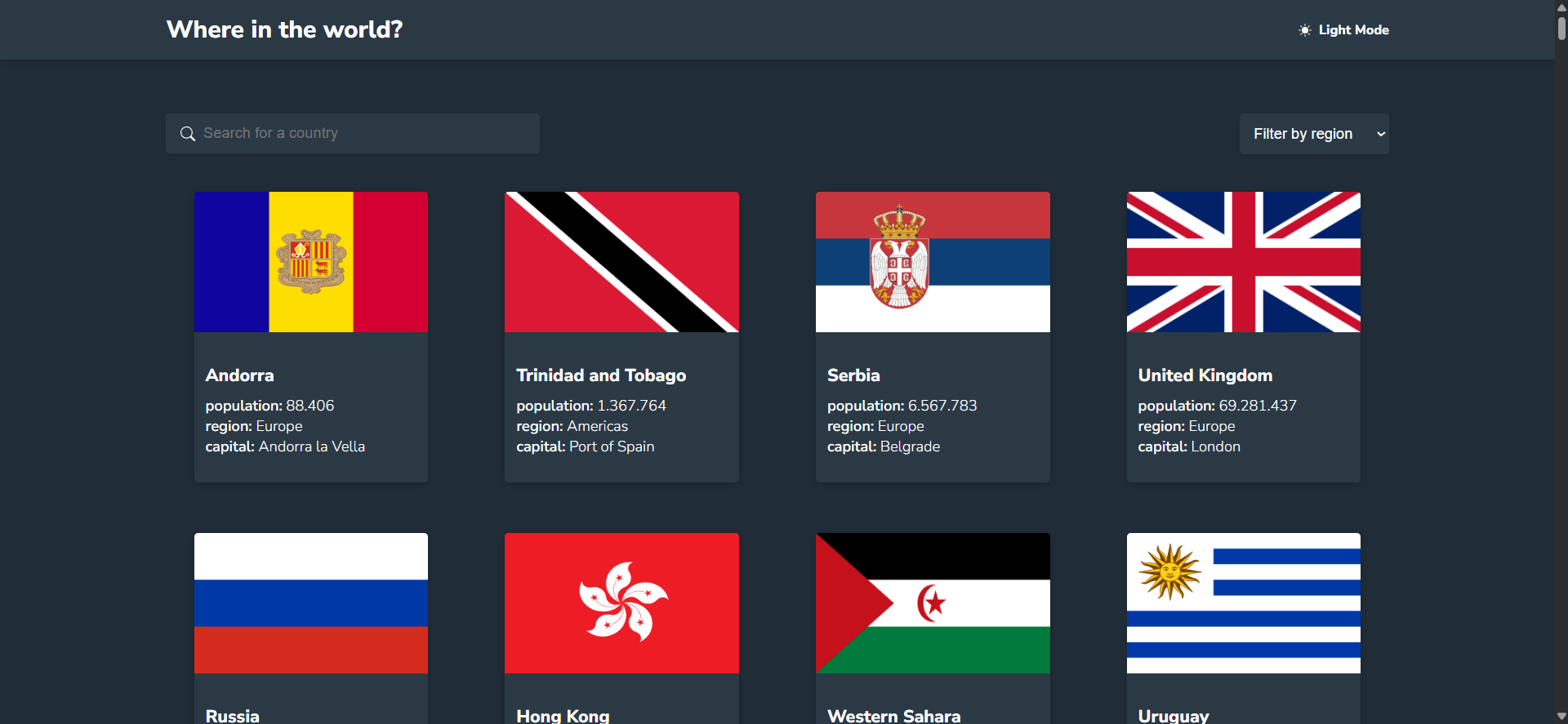Image resolution: width=1568 pixels, height=724 pixels.
Task: Select the Trinidad and Tobago flag
Action: (621, 262)
